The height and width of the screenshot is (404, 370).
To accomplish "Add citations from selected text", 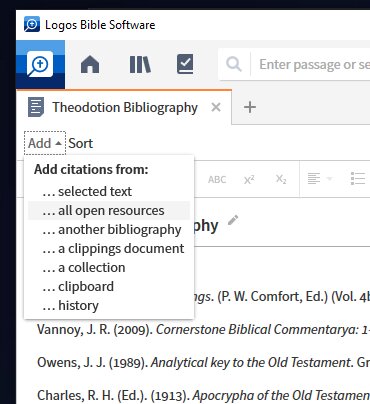I will tap(109, 191).
